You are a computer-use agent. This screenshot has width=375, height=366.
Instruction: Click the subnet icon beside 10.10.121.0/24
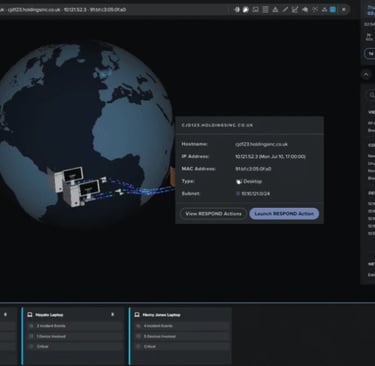[238, 194]
